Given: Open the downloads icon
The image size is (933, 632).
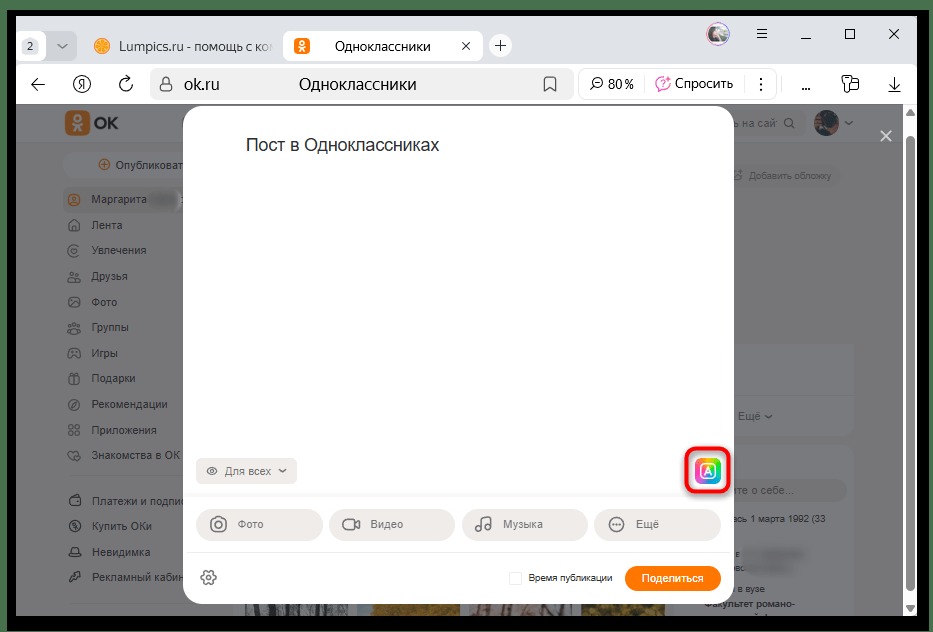Looking at the screenshot, I should click(894, 85).
